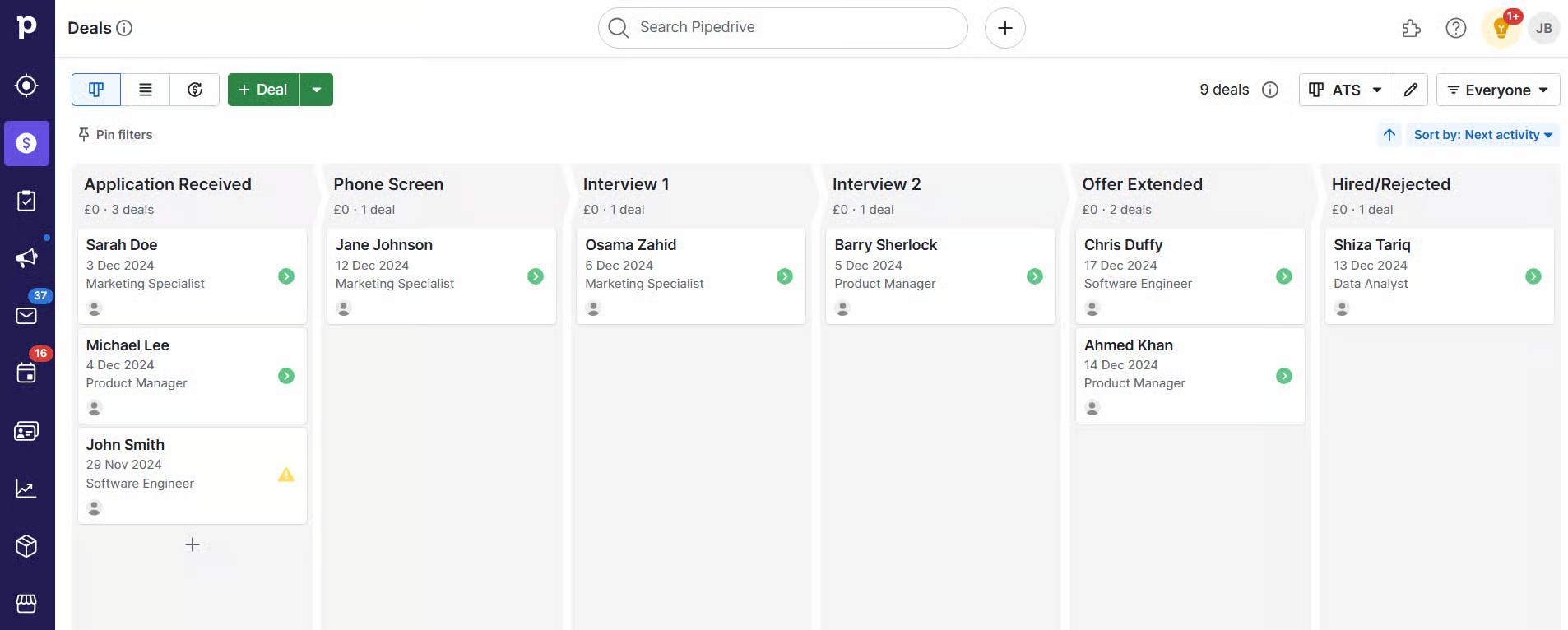This screenshot has height=630, width=1568.
Task: Open Leads target icon in sidebar
Action: (26, 86)
